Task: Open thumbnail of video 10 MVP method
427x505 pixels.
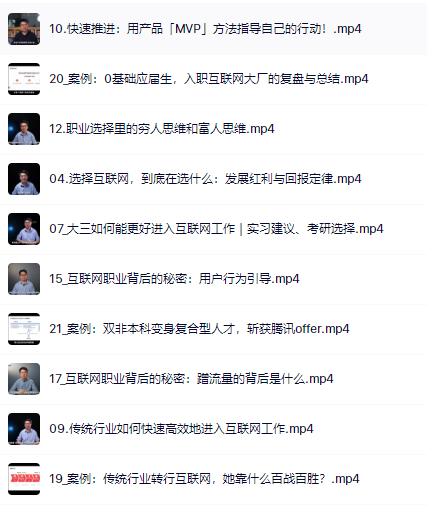Action: [24, 29]
